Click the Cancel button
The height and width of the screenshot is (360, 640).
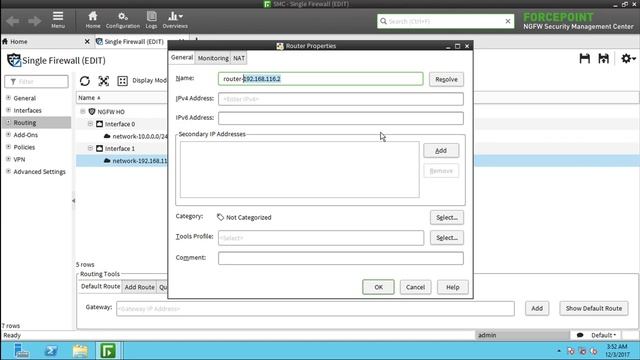click(x=415, y=287)
